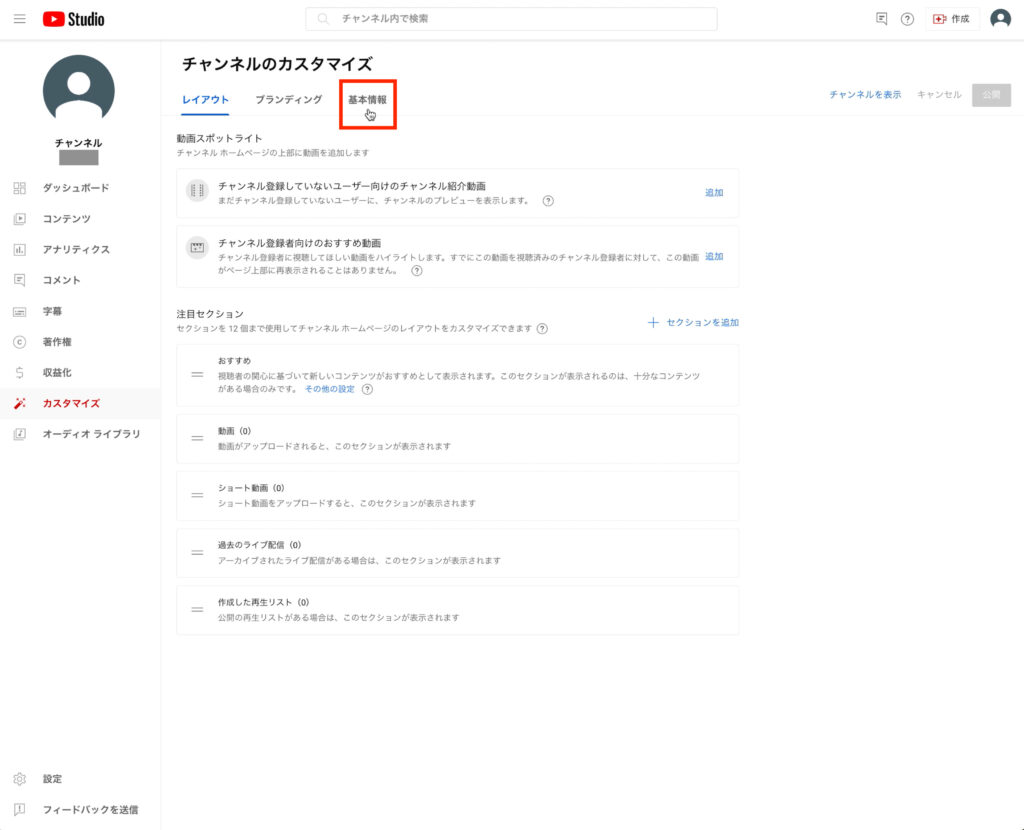Go to Analytics (アナリティクス) in sidebar
1024x830 pixels.
pos(76,250)
